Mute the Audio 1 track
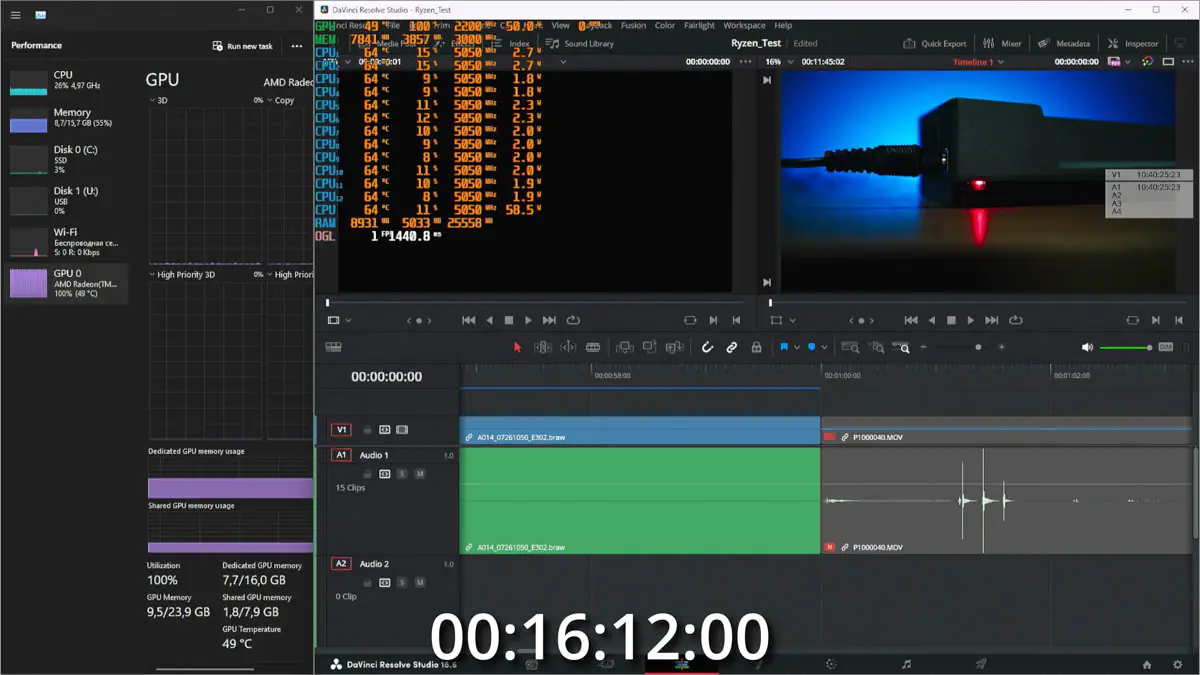The image size is (1200, 675). 420,474
